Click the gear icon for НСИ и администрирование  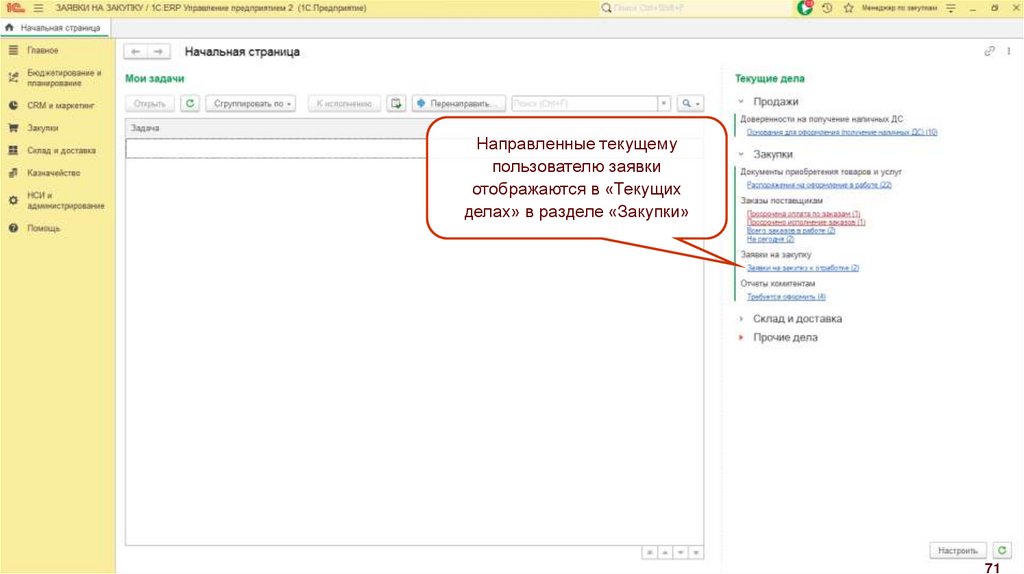point(13,200)
